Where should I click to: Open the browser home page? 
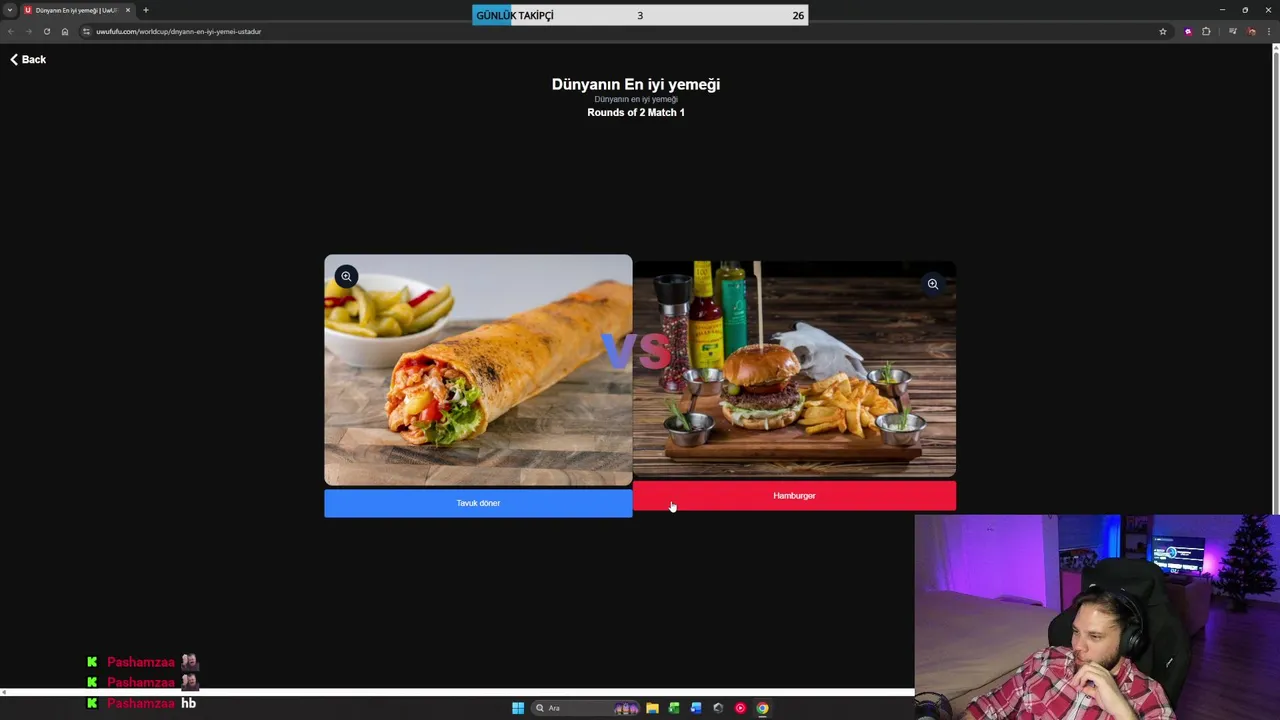click(x=65, y=31)
